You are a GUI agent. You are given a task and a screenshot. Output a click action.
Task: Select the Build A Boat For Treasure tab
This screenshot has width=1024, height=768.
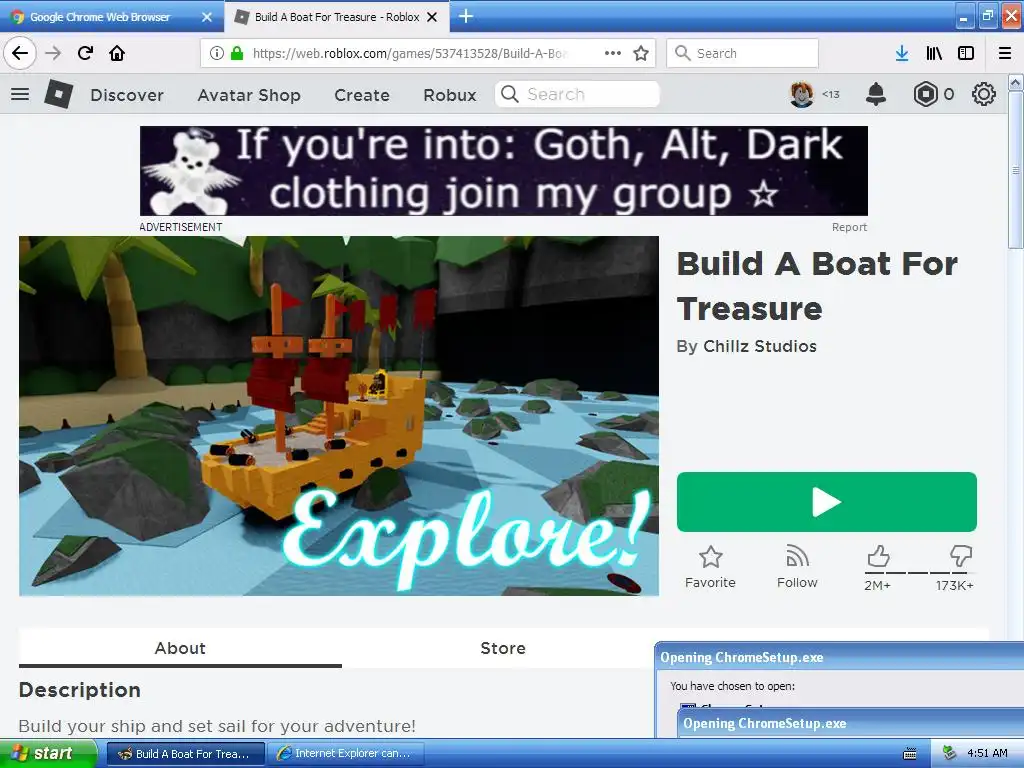(337, 17)
